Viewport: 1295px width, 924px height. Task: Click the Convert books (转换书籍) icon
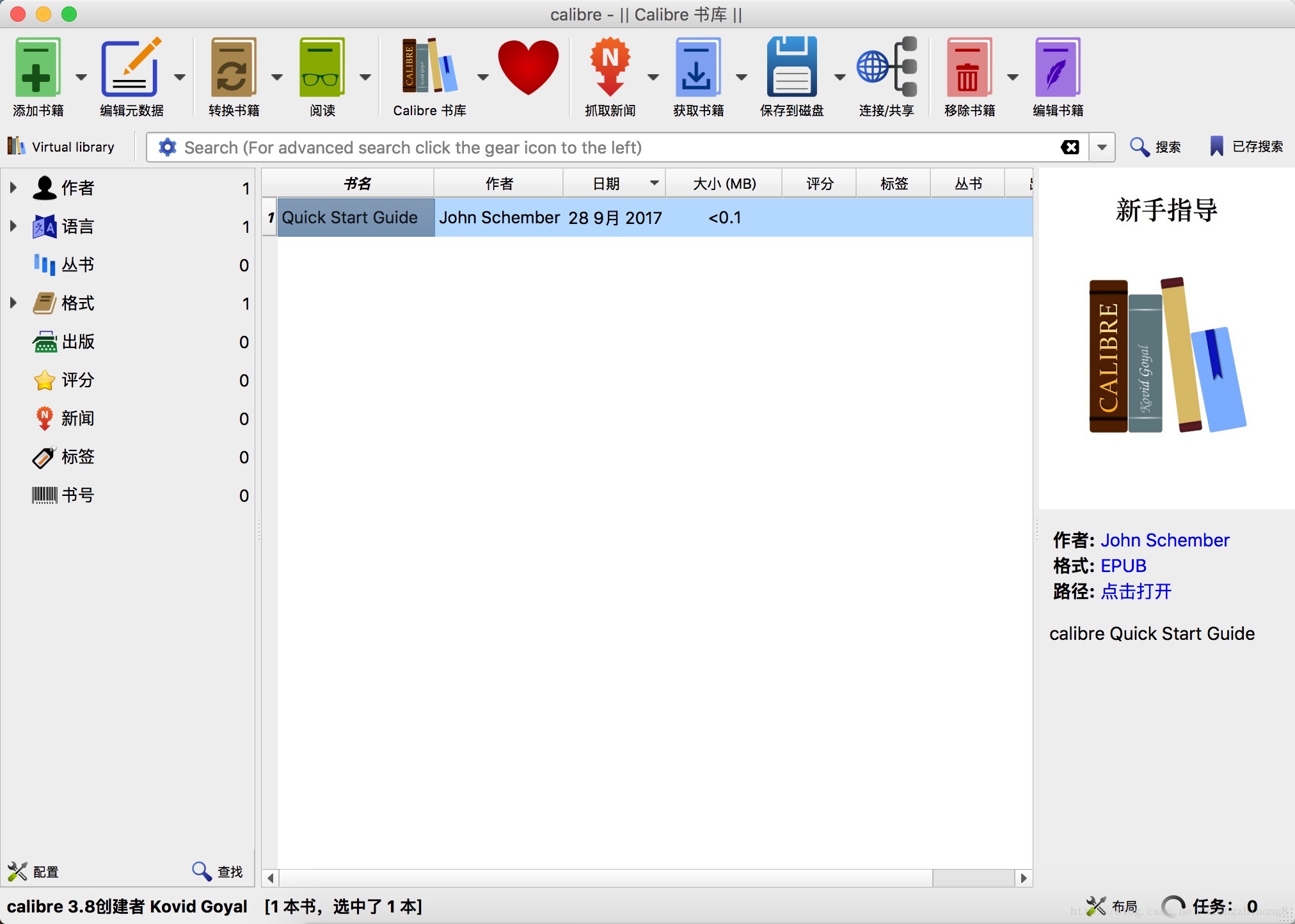pos(234,67)
